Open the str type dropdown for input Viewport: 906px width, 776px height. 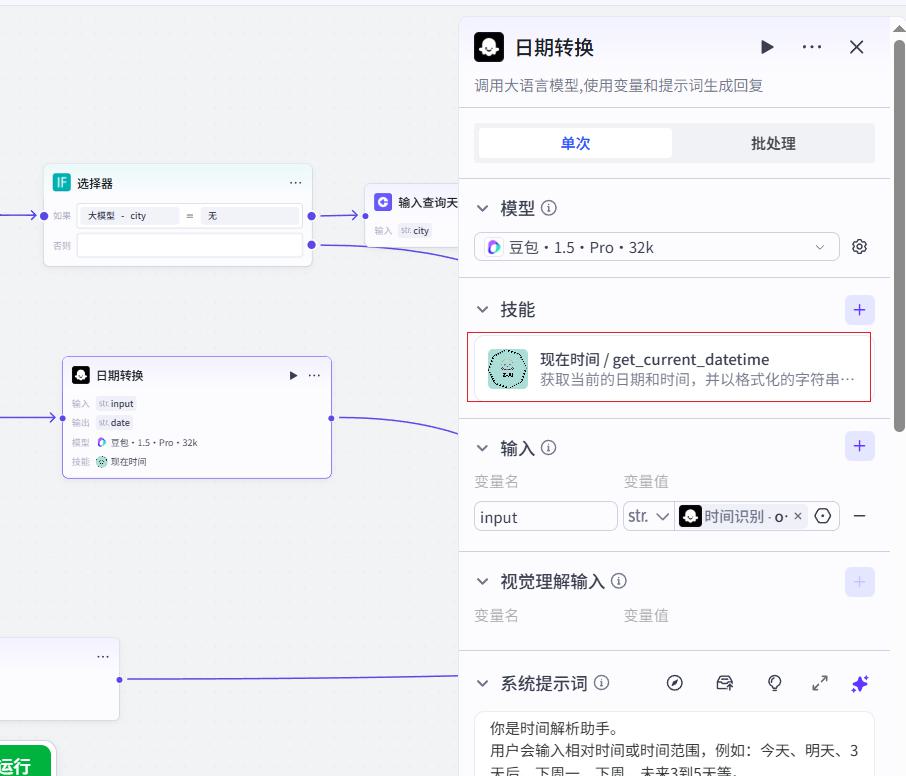[x=648, y=516]
